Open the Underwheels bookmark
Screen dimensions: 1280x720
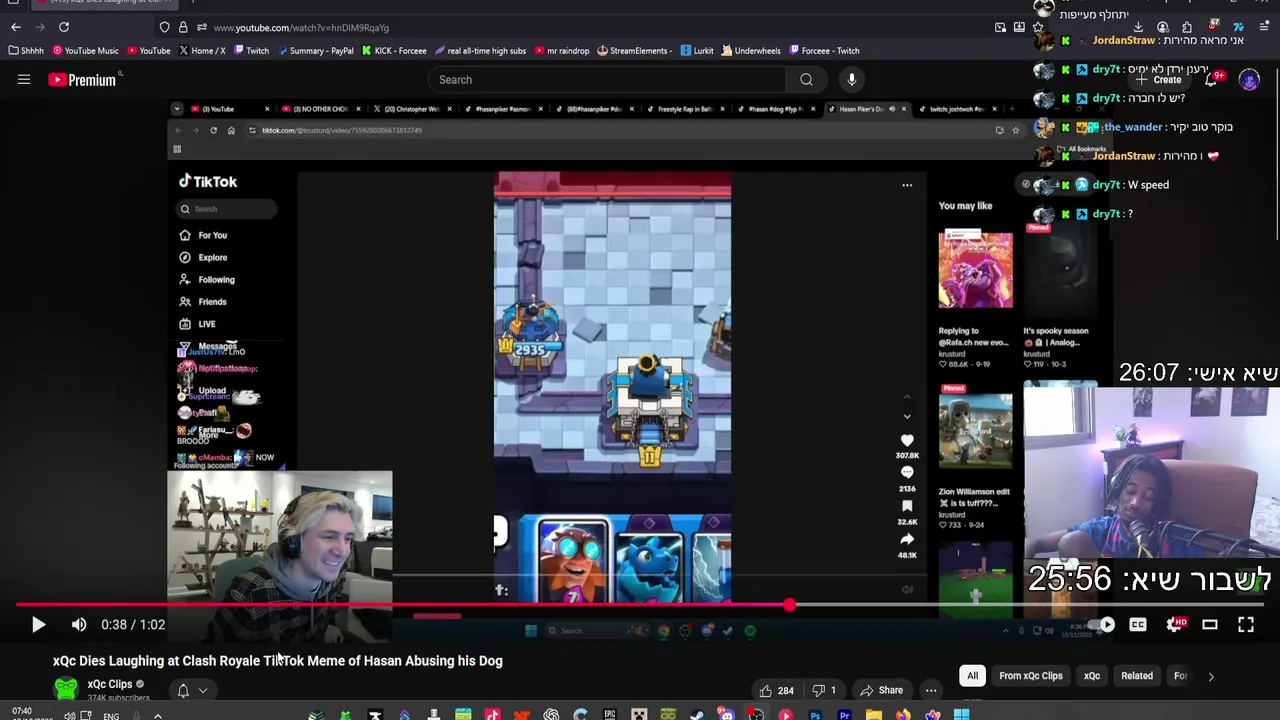750,51
